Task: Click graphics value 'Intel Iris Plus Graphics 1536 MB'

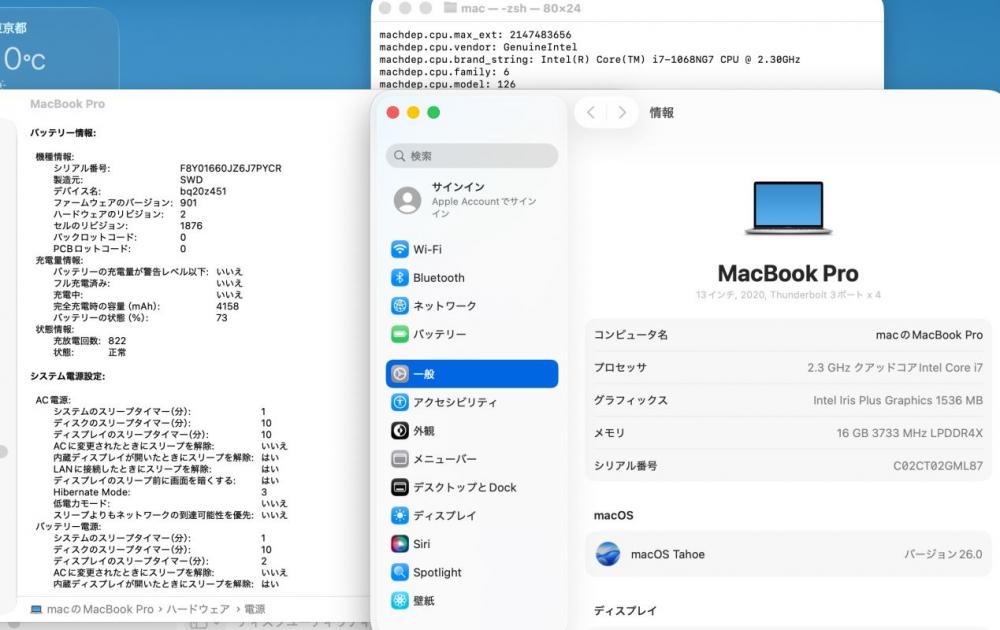Action: click(x=898, y=400)
